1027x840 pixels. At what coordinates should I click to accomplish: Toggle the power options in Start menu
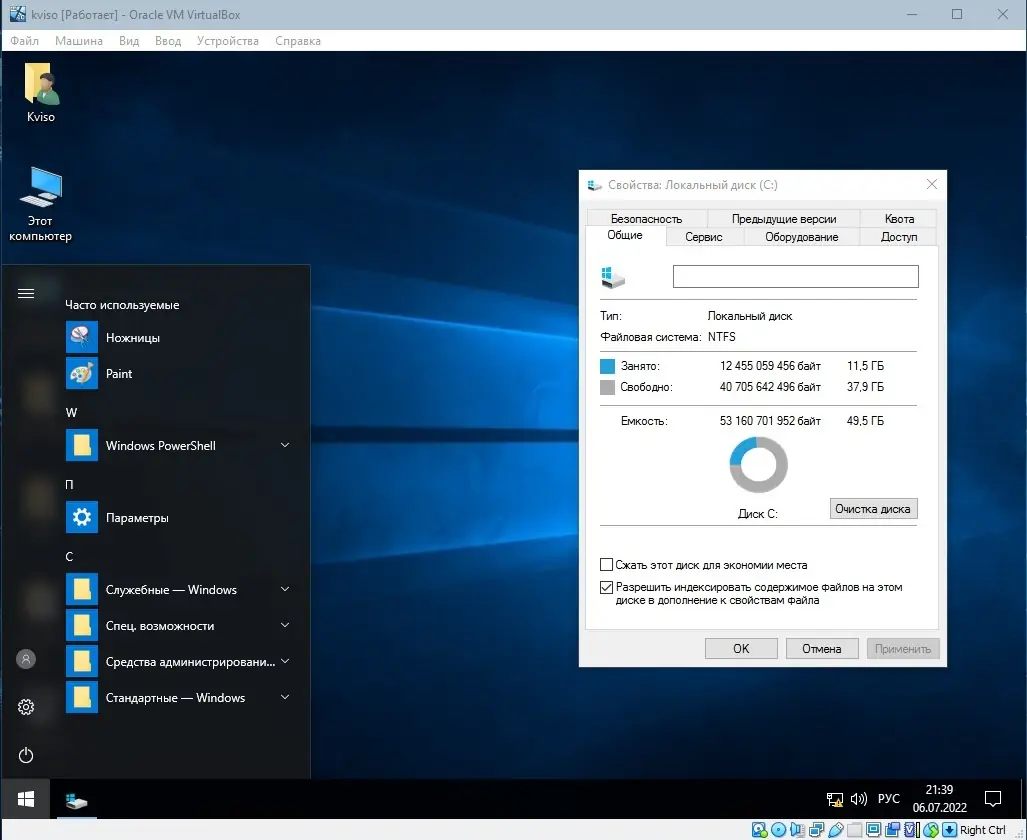[26, 755]
